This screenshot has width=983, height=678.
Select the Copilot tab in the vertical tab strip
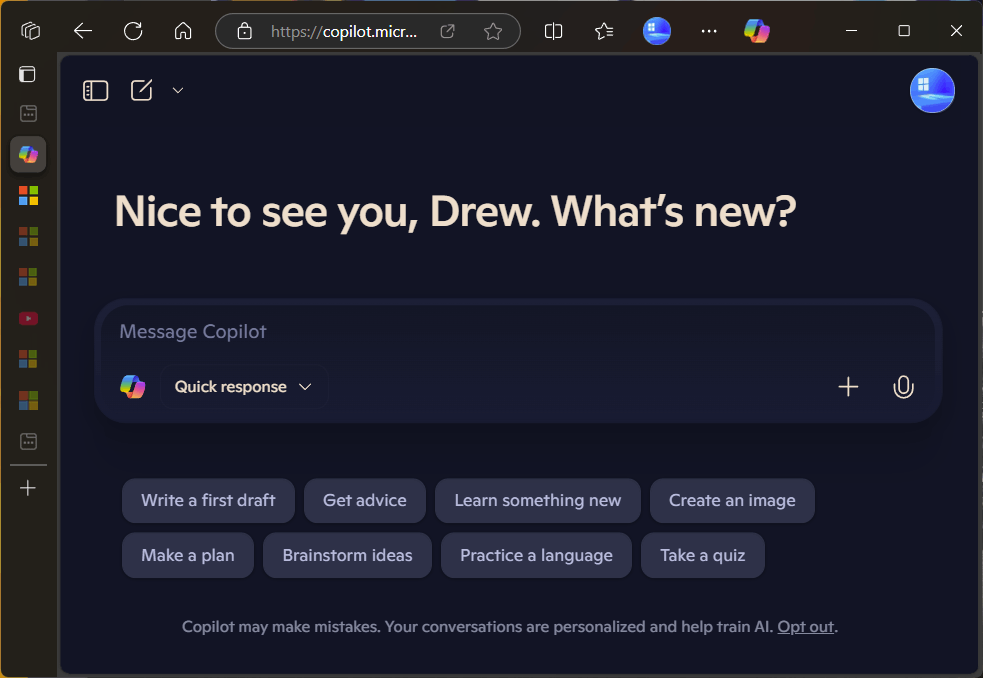tap(28, 154)
